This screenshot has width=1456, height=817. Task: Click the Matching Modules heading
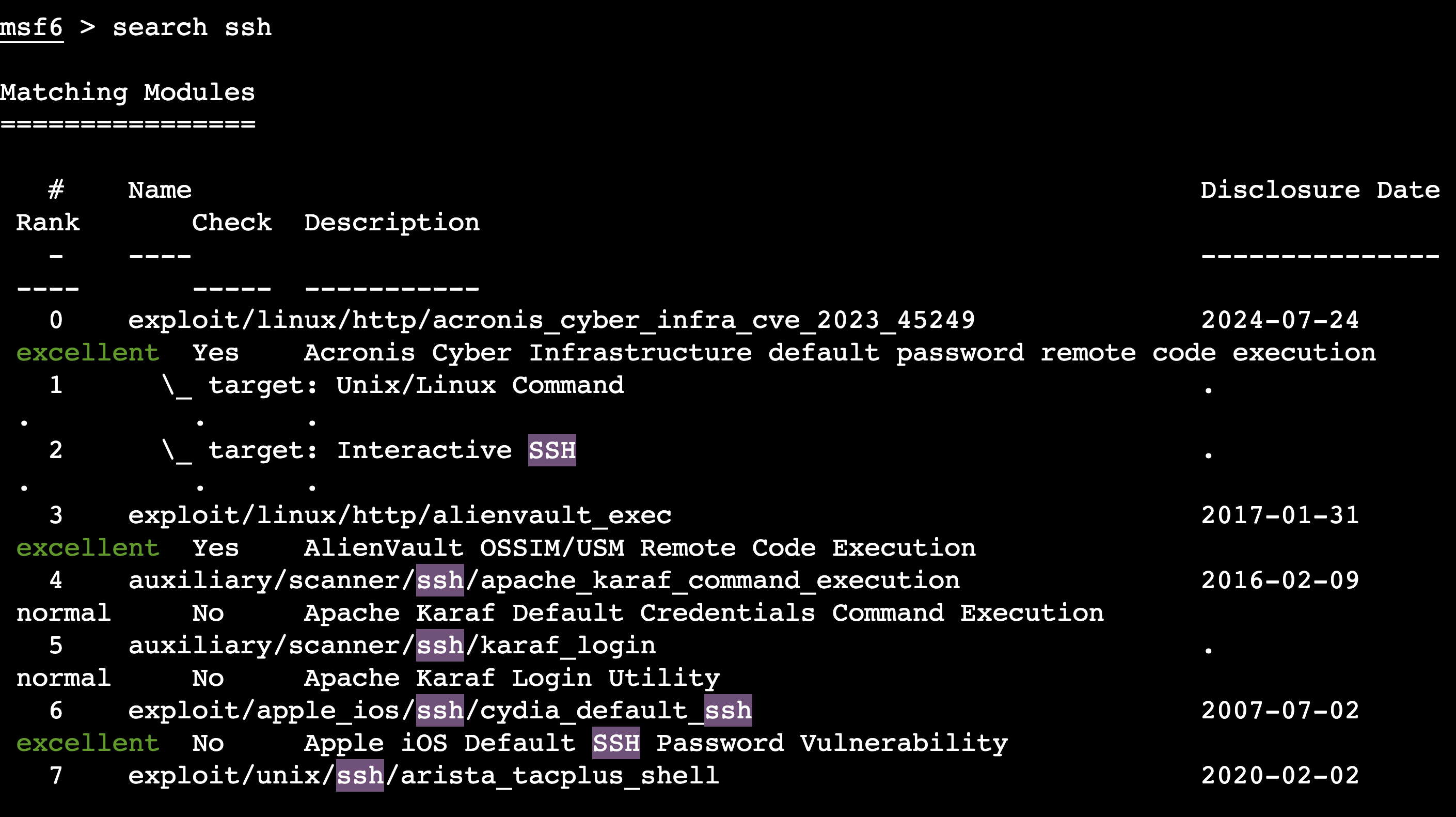[128, 93]
